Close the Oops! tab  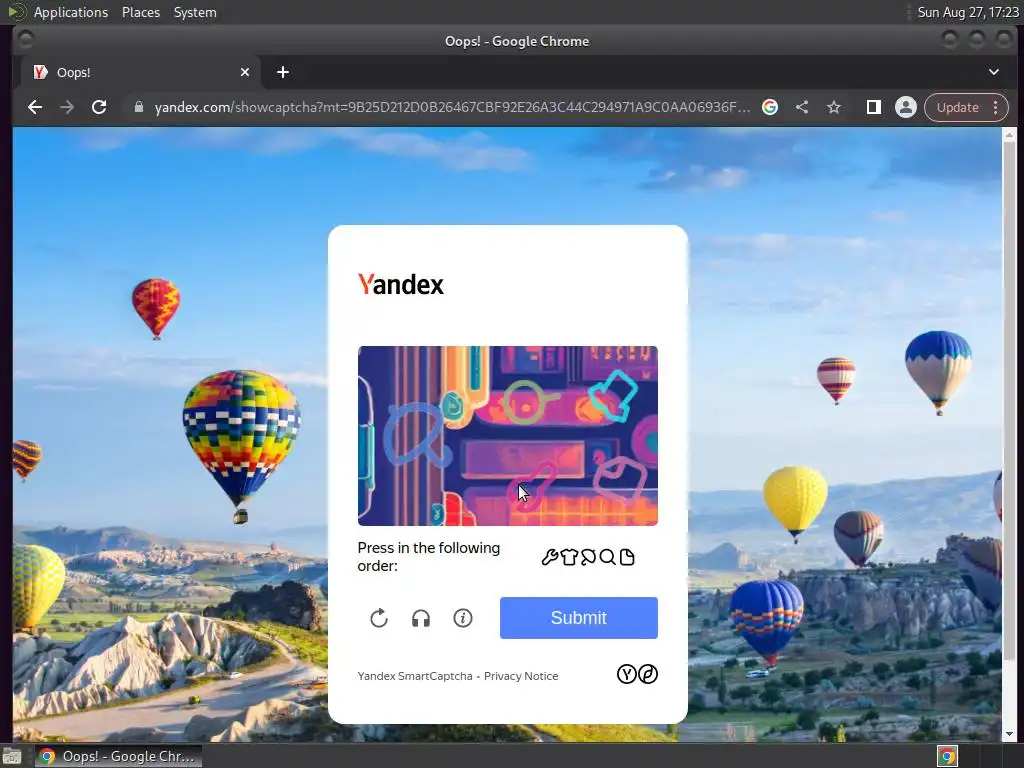pyautogui.click(x=245, y=72)
